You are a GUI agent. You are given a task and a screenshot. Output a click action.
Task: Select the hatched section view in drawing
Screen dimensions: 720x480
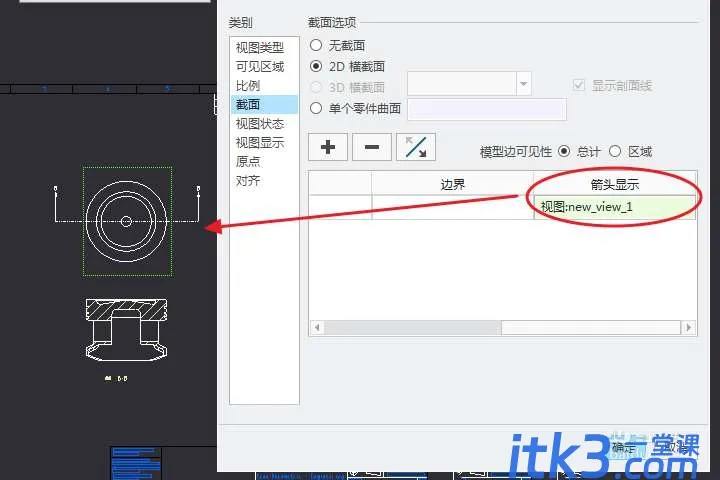126,329
